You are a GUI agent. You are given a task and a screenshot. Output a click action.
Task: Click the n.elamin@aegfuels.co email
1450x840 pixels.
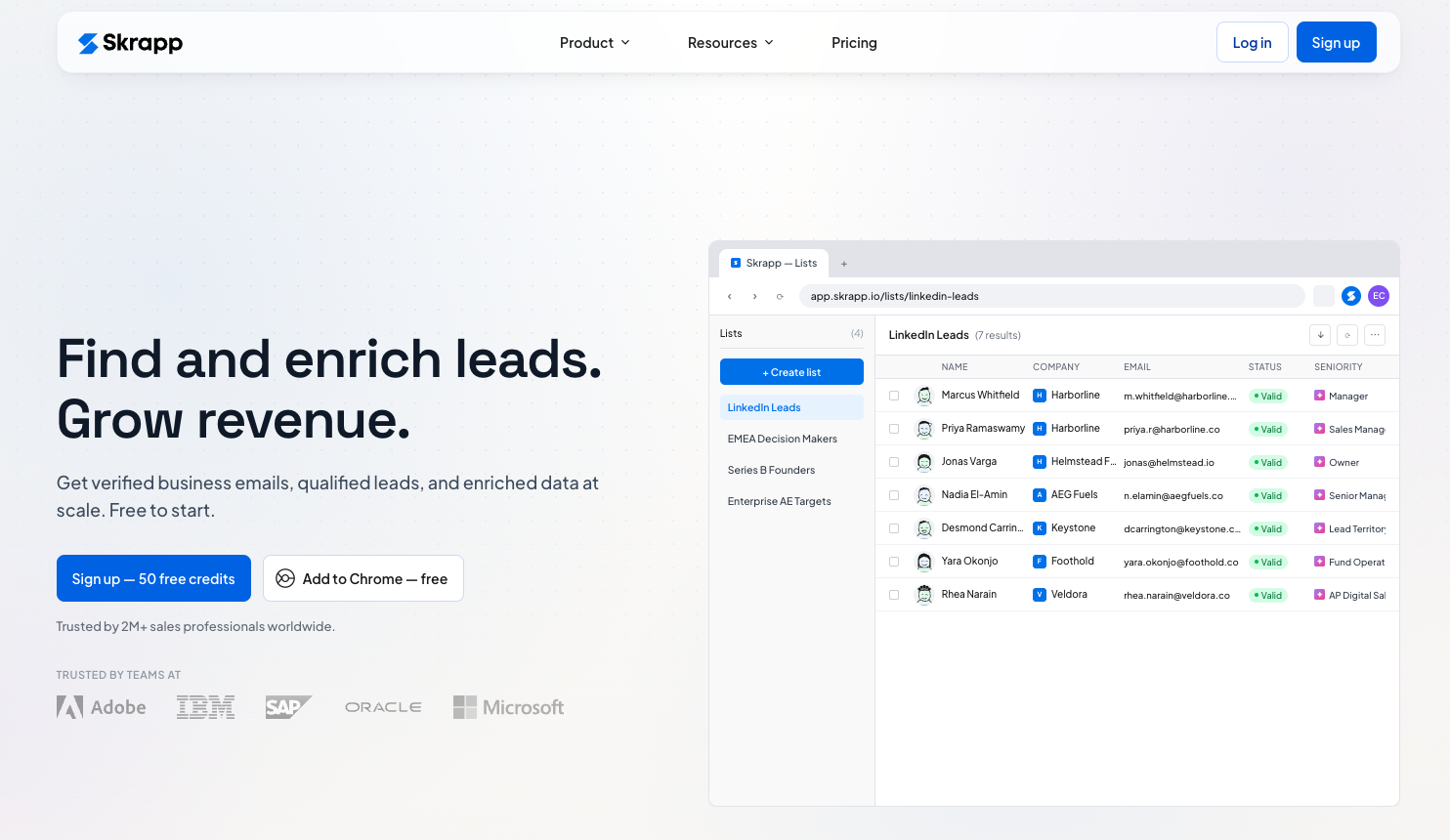(x=1173, y=496)
